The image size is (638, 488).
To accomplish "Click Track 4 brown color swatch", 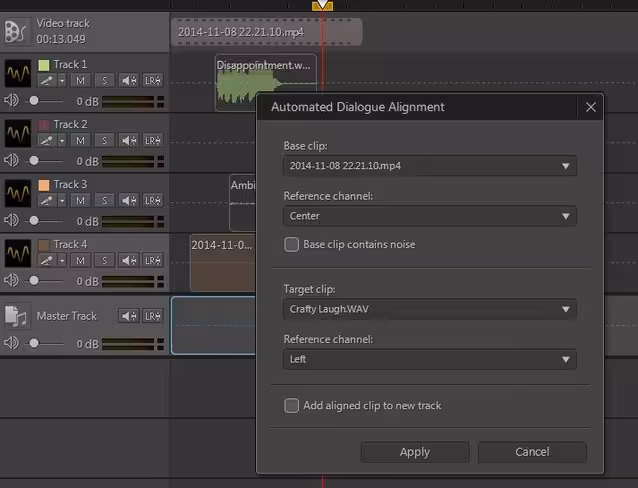I will (x=44, y=245).
